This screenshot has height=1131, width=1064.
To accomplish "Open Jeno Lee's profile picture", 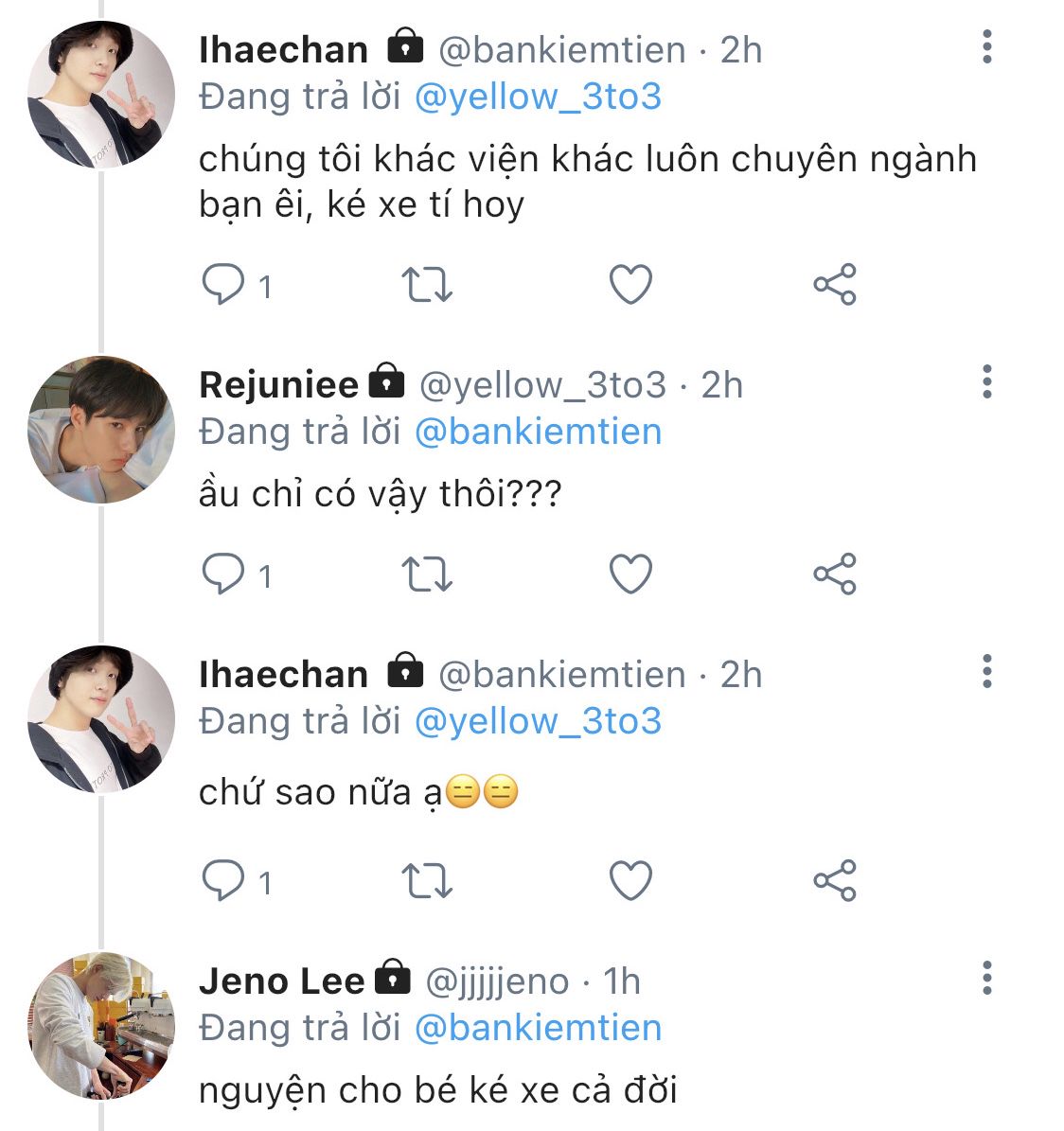I will tap(101, 1025).
